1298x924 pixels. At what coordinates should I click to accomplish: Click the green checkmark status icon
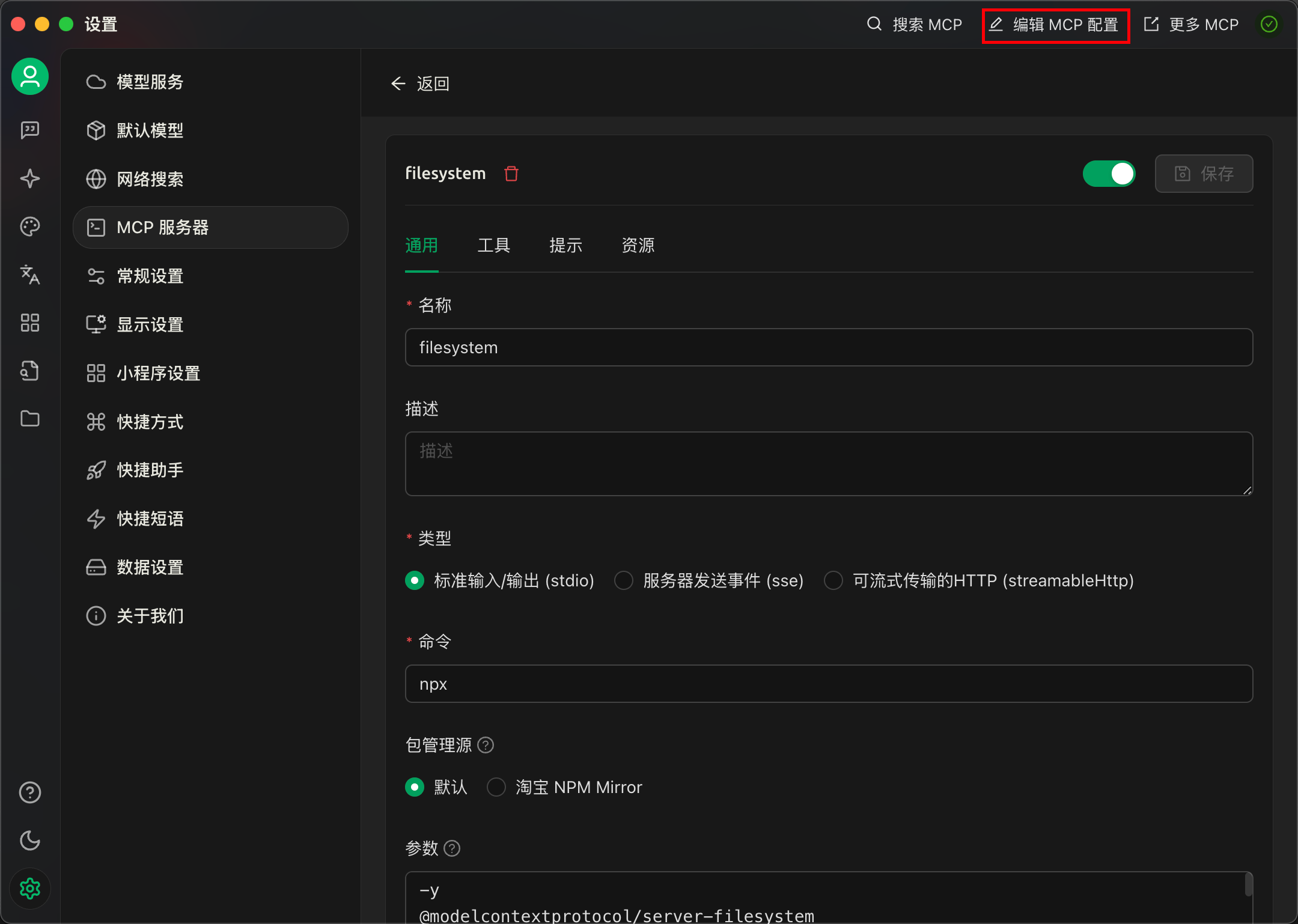click(1269, 24)
